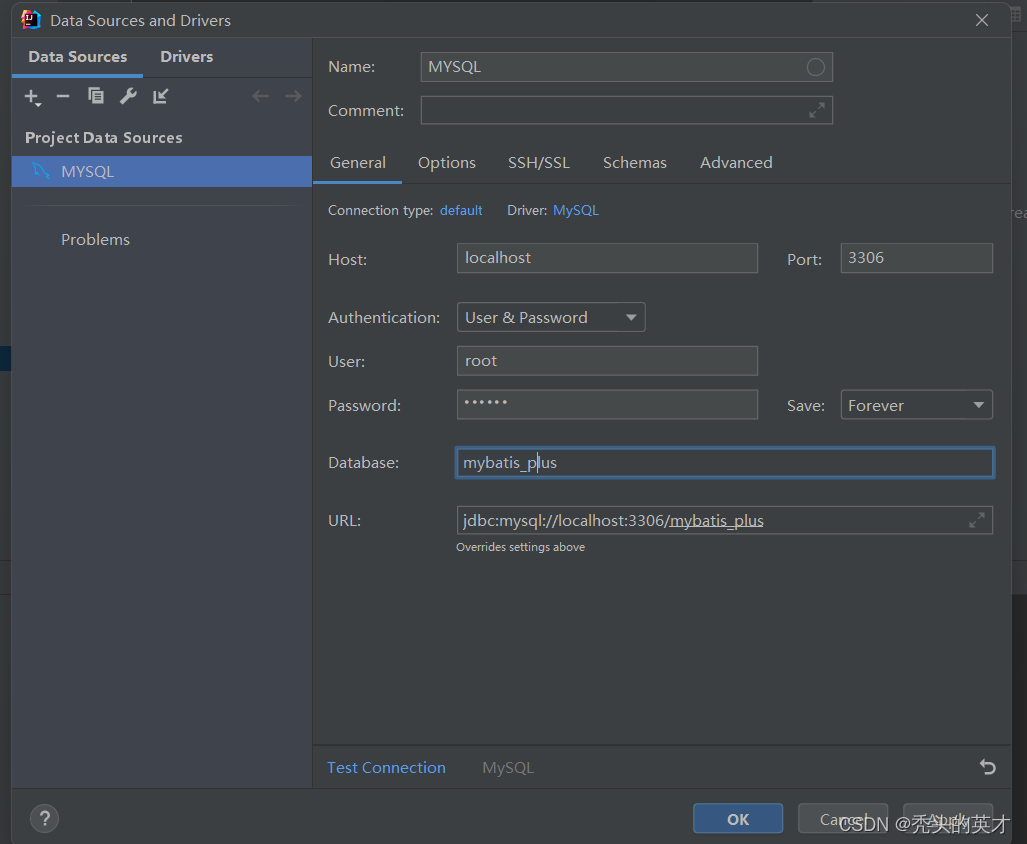1027x844 pixels.
Task: Close the Data Sources and Drivers dialog
Action: pos(982,20)
